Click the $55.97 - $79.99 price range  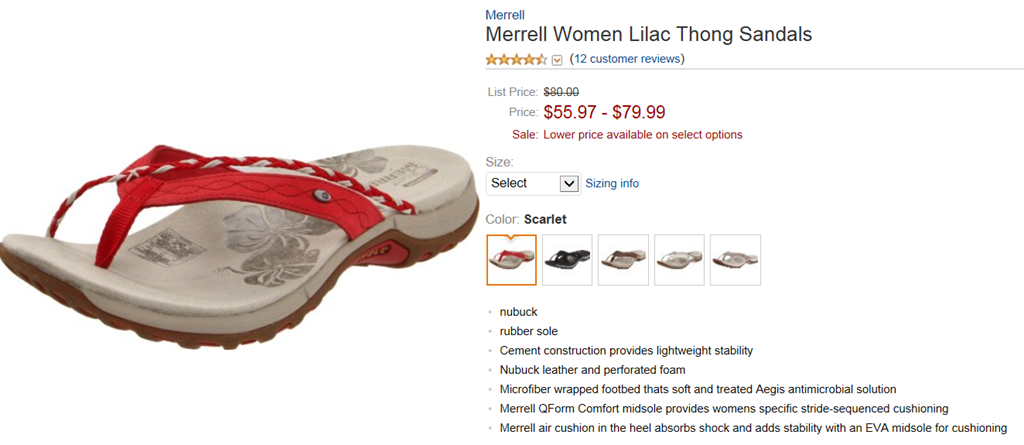[604, 112]
